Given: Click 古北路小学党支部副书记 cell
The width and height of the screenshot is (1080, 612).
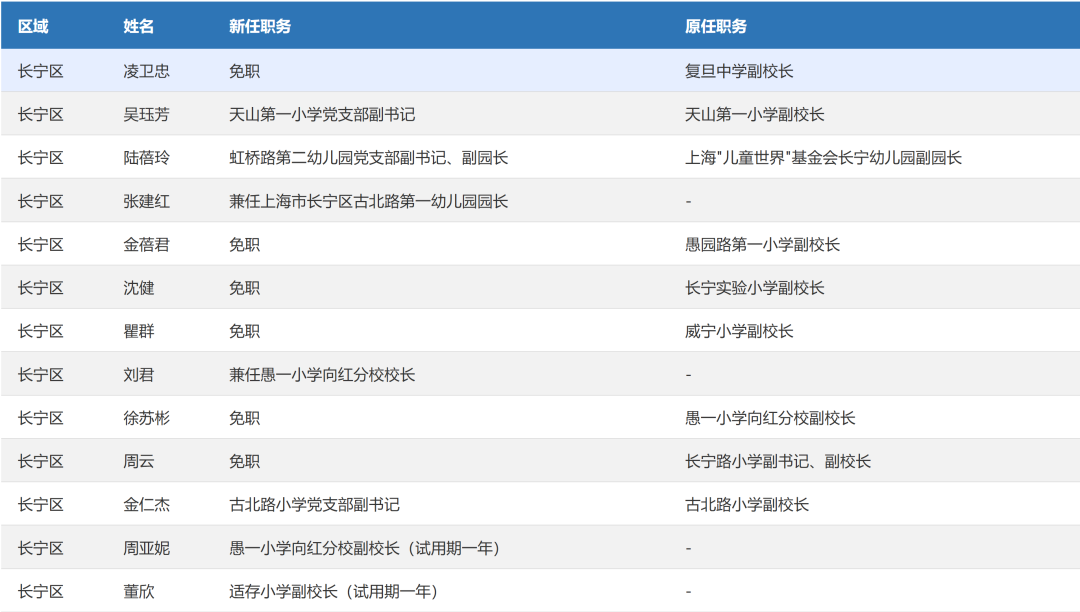Looking at the screenshot, I should [314, 505].
